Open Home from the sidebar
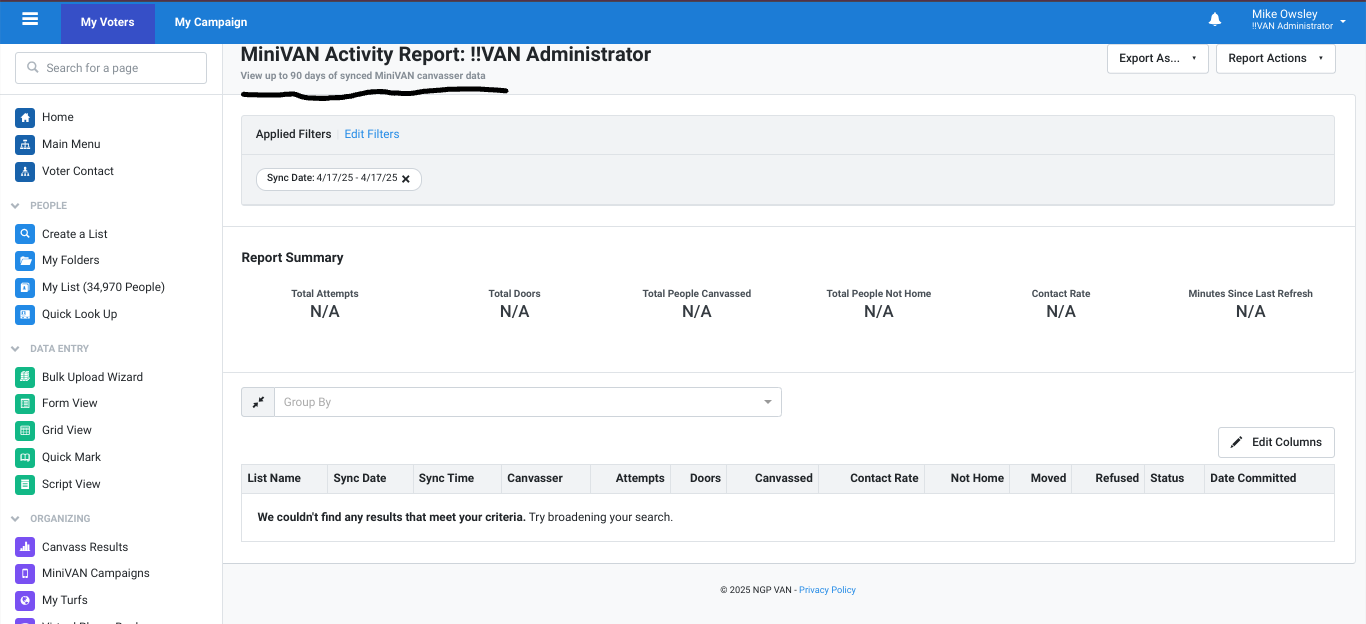Image resolution: width=1366 pixels, height=624 pixels. coord(58,117)
